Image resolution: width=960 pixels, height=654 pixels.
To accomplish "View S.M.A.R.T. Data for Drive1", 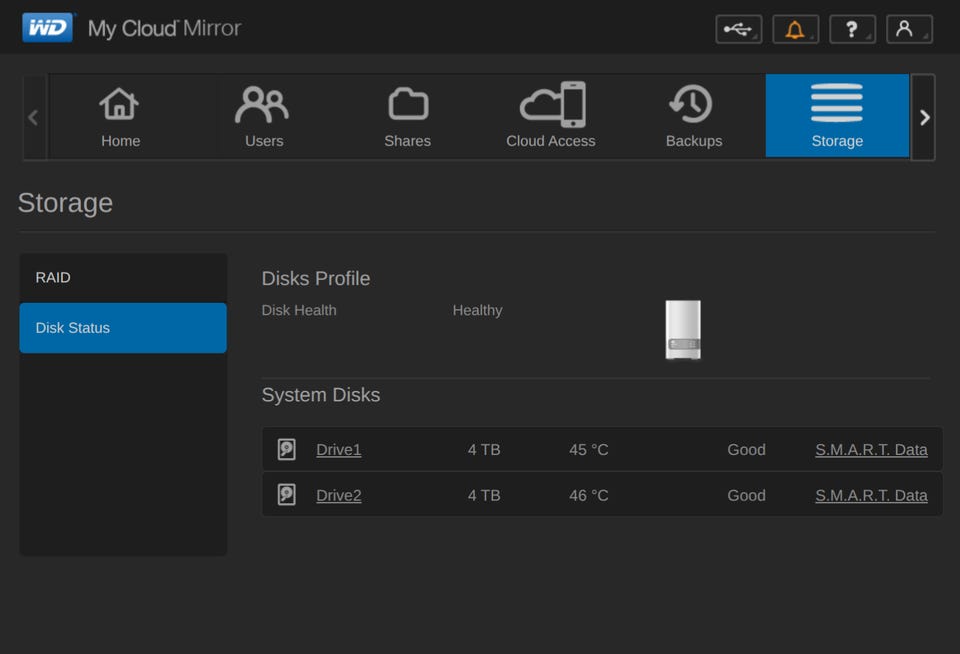I will (871, 450).
